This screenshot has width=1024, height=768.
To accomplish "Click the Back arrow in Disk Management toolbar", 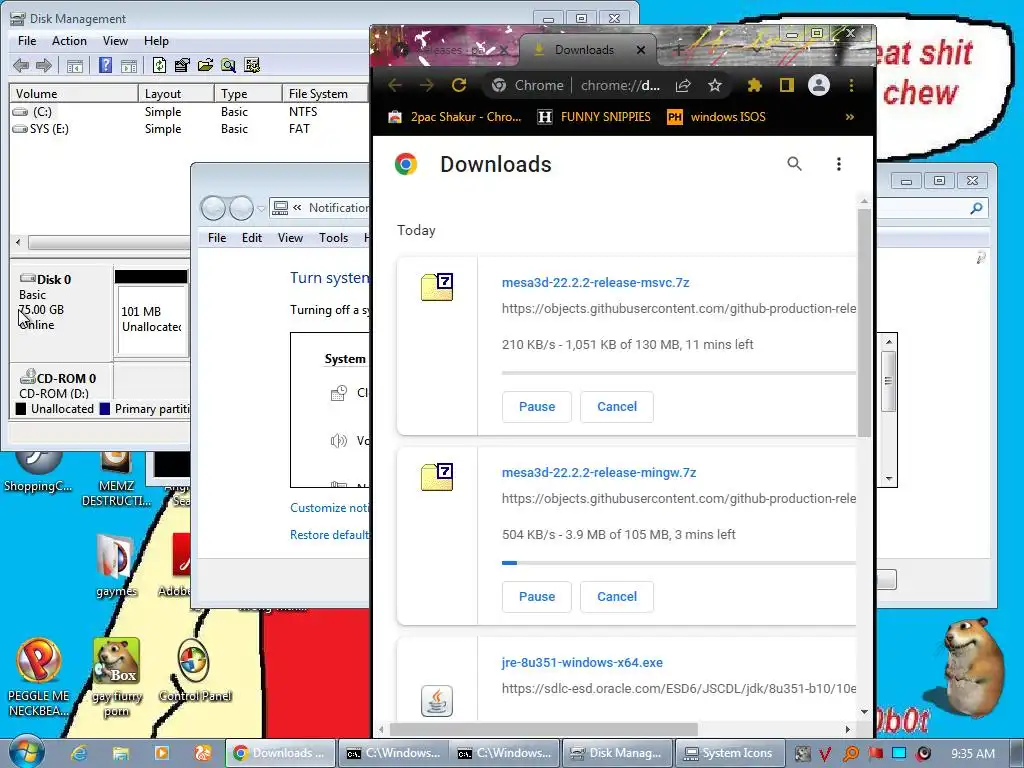I will tap(21, 65).
